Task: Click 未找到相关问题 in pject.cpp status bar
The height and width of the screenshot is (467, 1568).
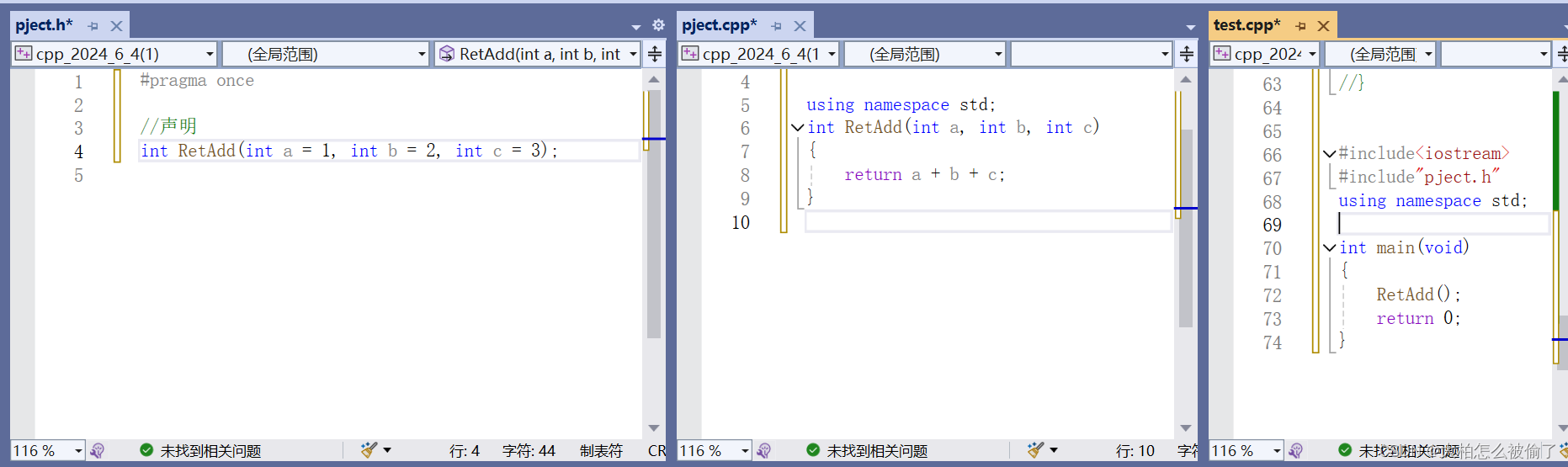Action: tap(877, 451)
